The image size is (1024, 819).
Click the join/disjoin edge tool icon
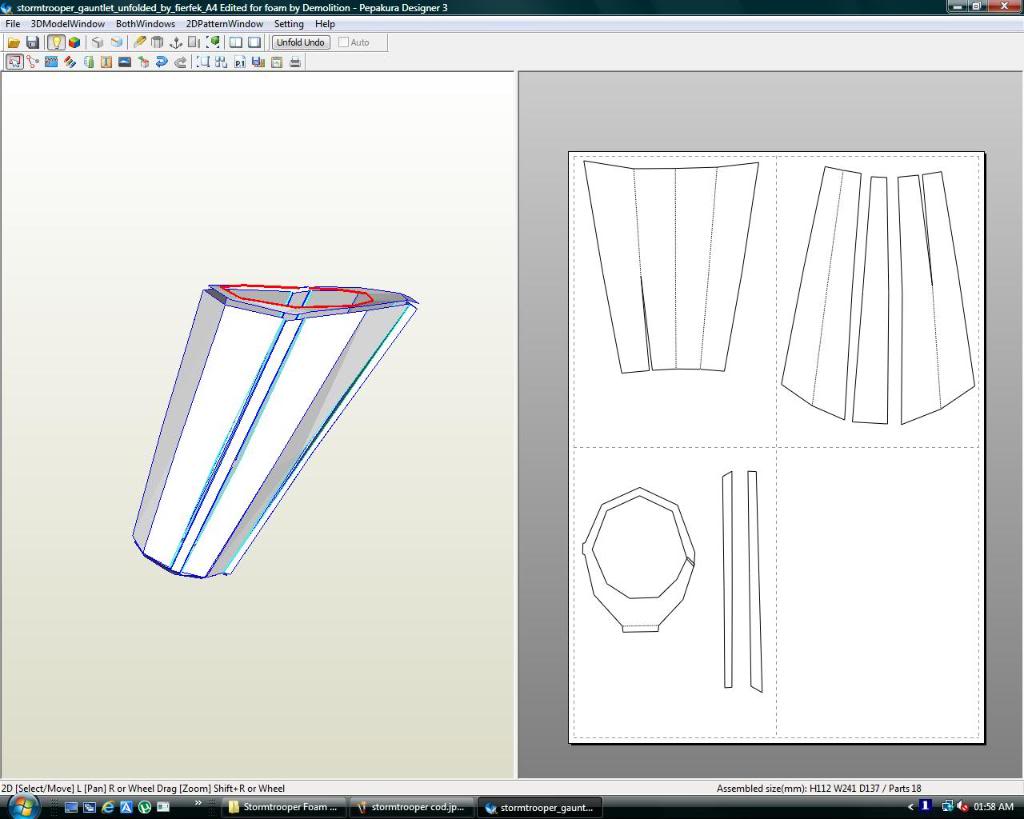(x=33, y=62)
